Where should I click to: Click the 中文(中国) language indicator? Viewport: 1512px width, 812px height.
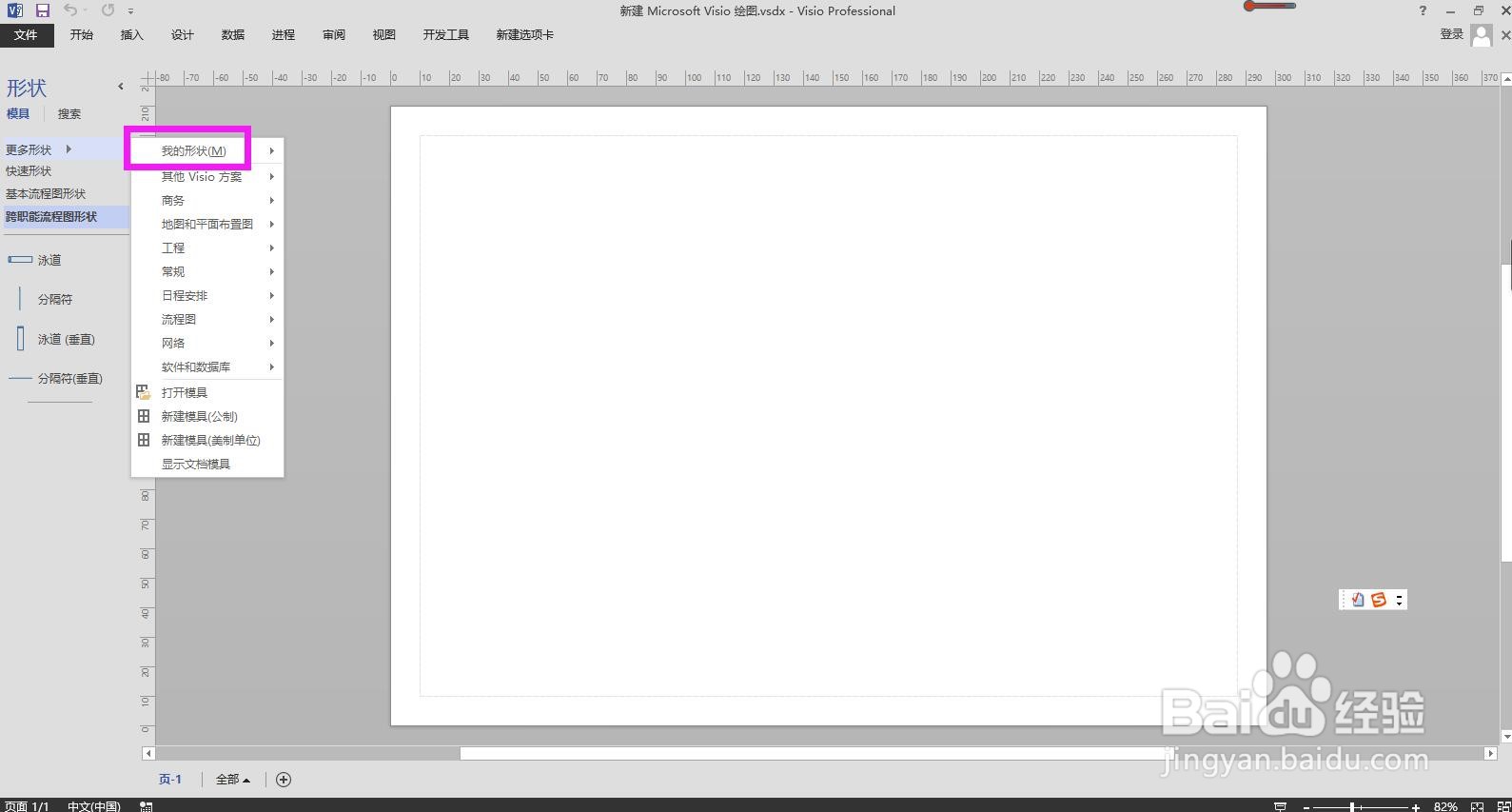[94, 806]
